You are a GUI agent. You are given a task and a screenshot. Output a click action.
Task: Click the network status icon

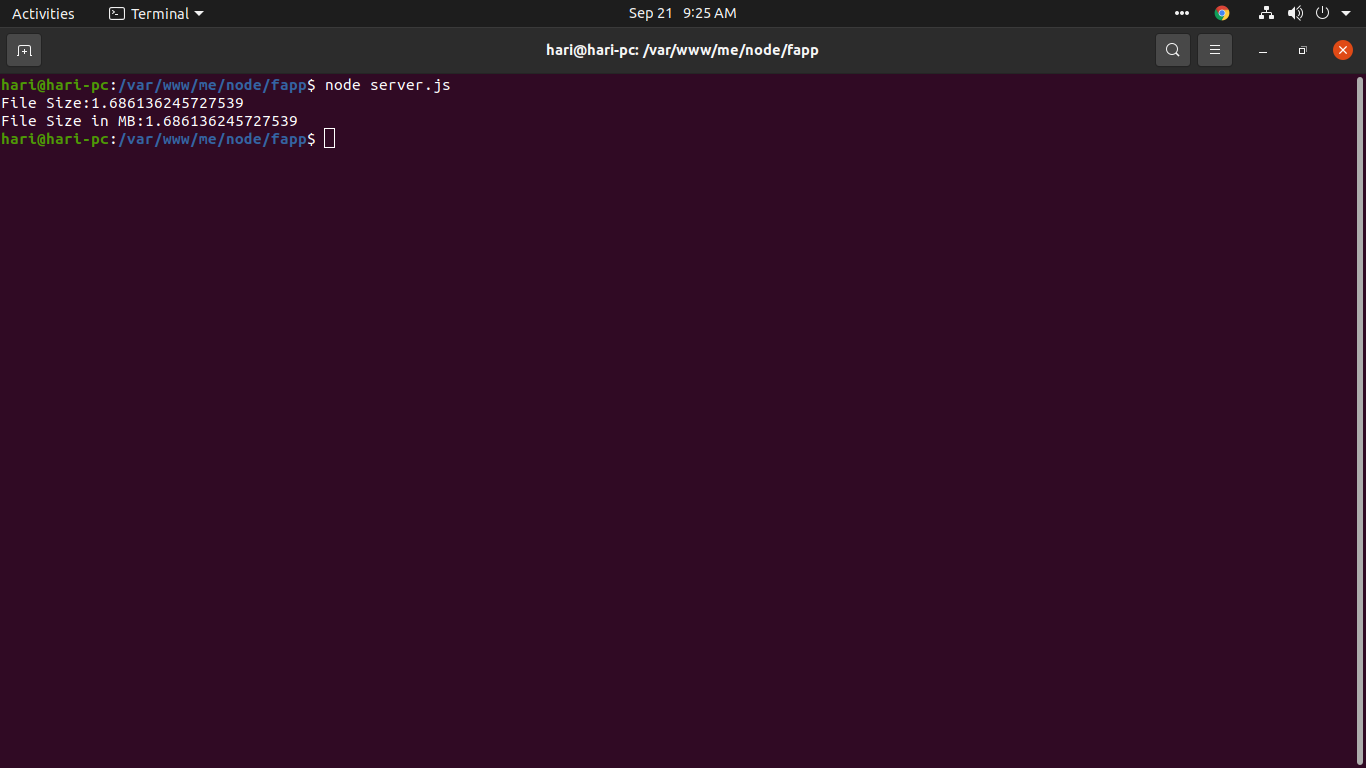click(1266, 13)
